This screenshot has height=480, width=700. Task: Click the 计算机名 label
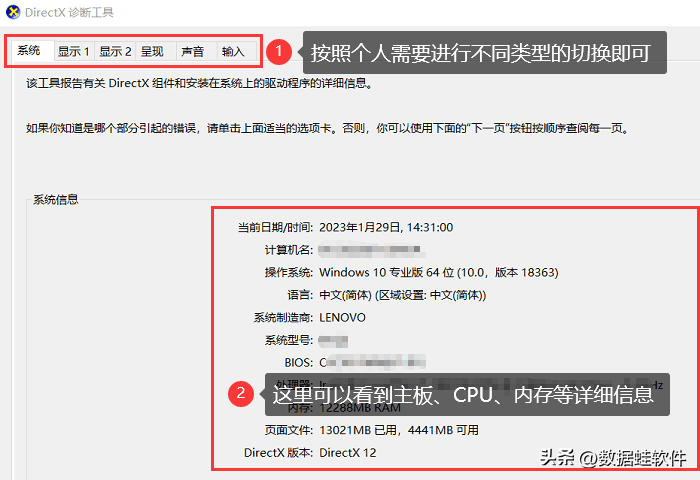(x=289, y=250)
